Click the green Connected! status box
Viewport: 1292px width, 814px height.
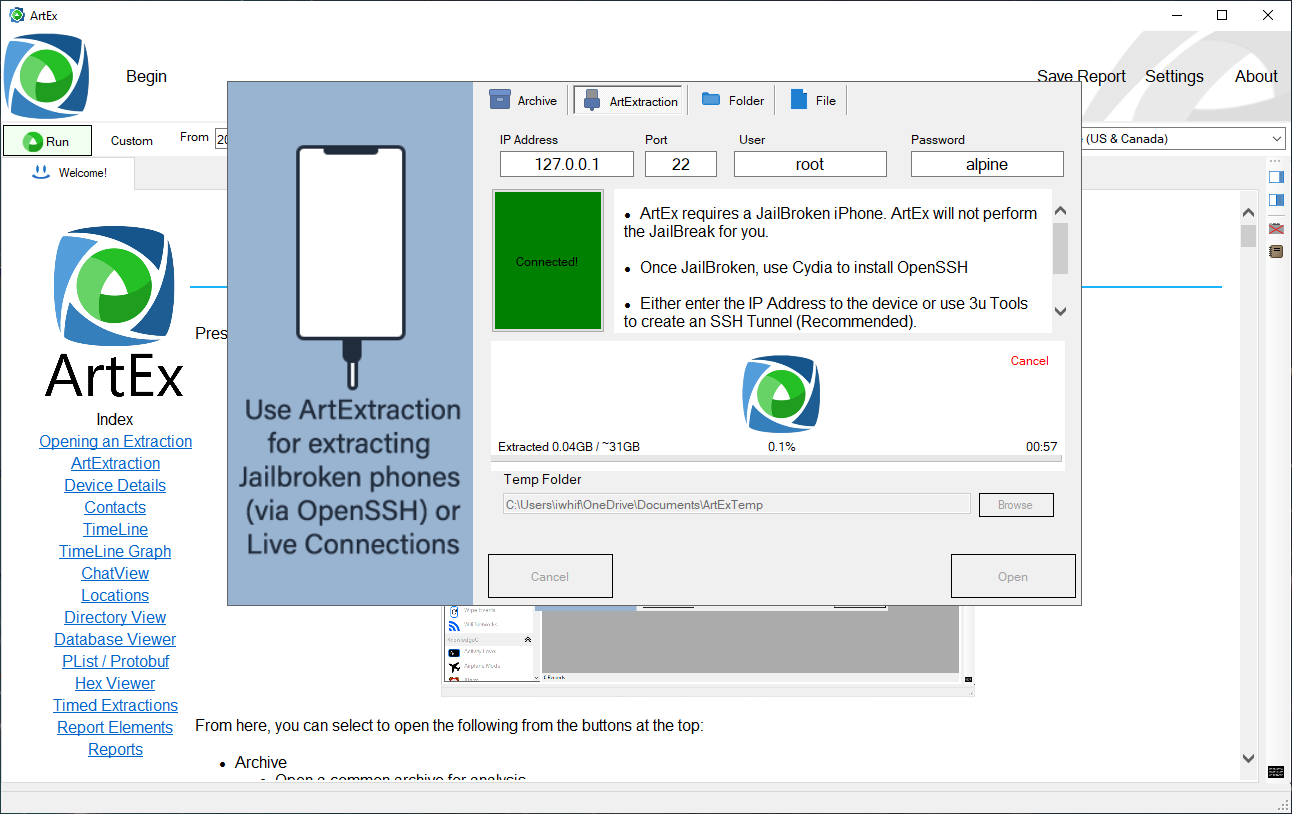547,261
